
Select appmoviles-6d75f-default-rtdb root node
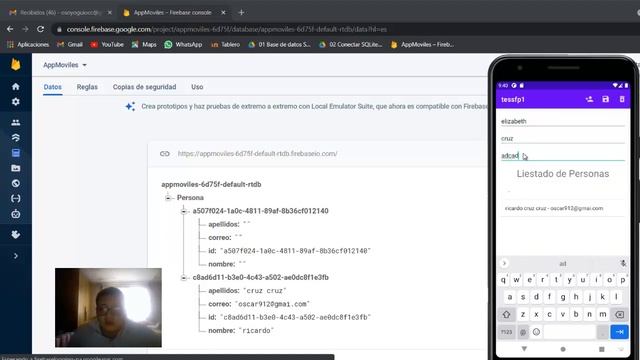(x=211, y=184)
